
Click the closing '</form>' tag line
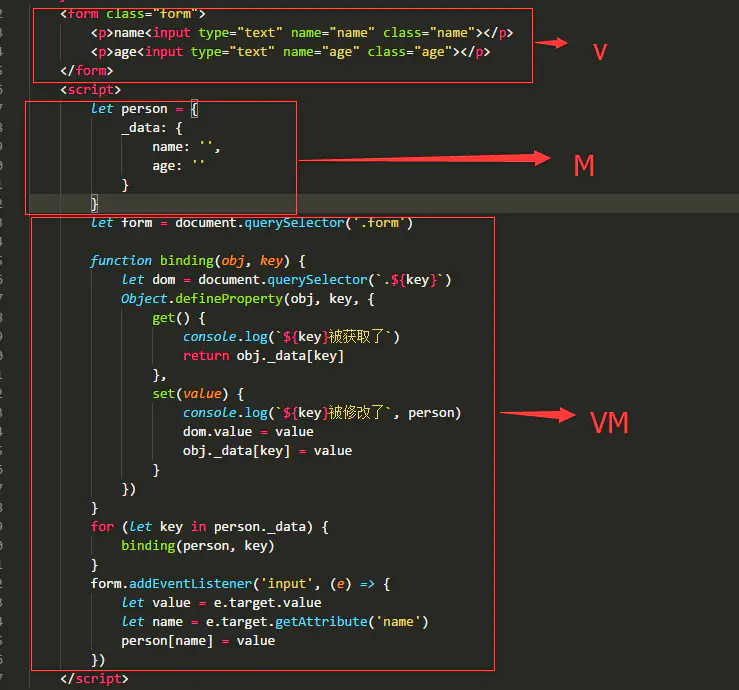(87, 71)
